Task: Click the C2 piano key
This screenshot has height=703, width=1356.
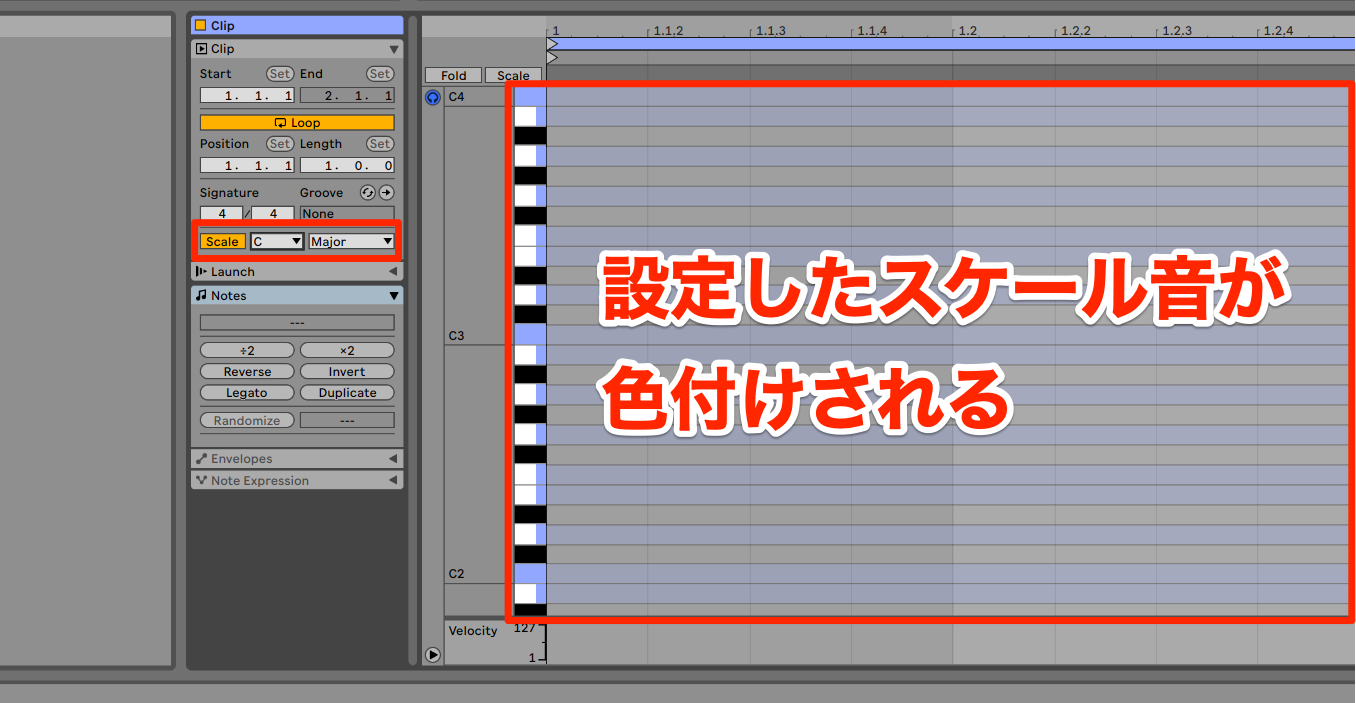Action: pos(530,574)
